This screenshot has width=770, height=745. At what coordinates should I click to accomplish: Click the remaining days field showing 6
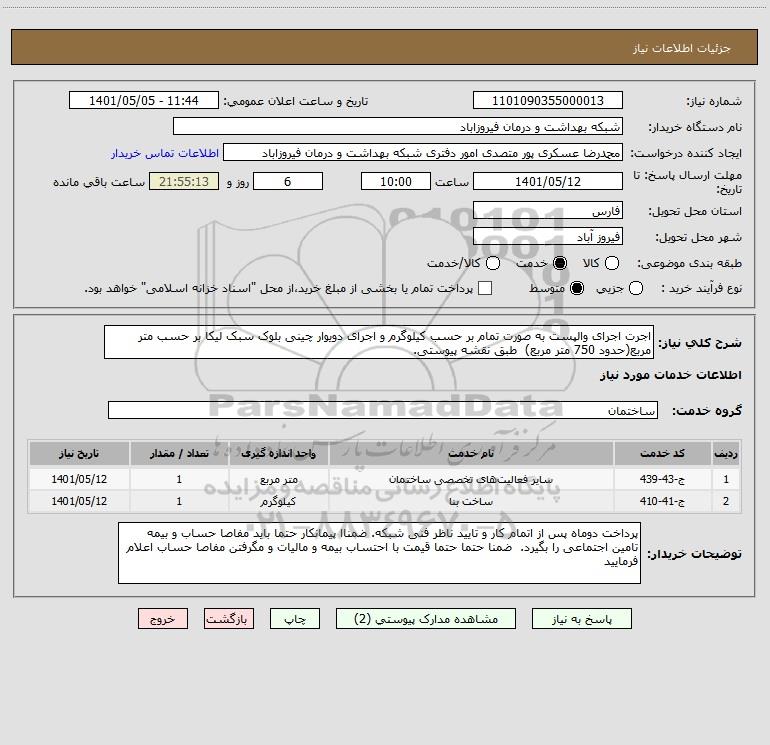pos(288,181)
